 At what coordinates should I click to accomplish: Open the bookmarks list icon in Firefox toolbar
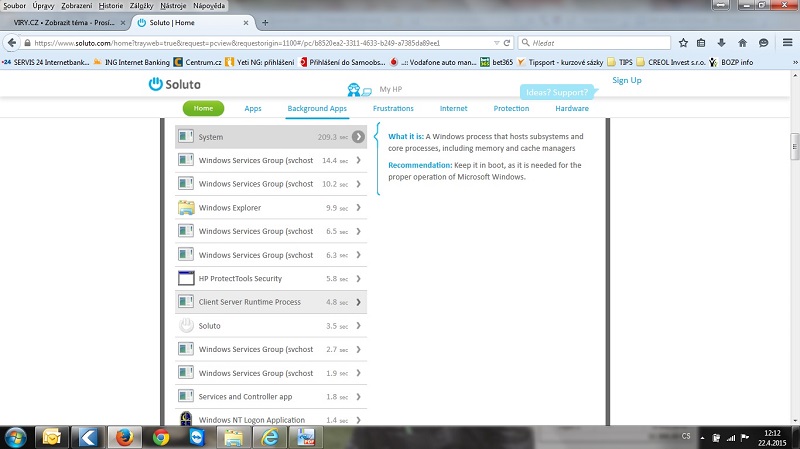coord(702,43)
